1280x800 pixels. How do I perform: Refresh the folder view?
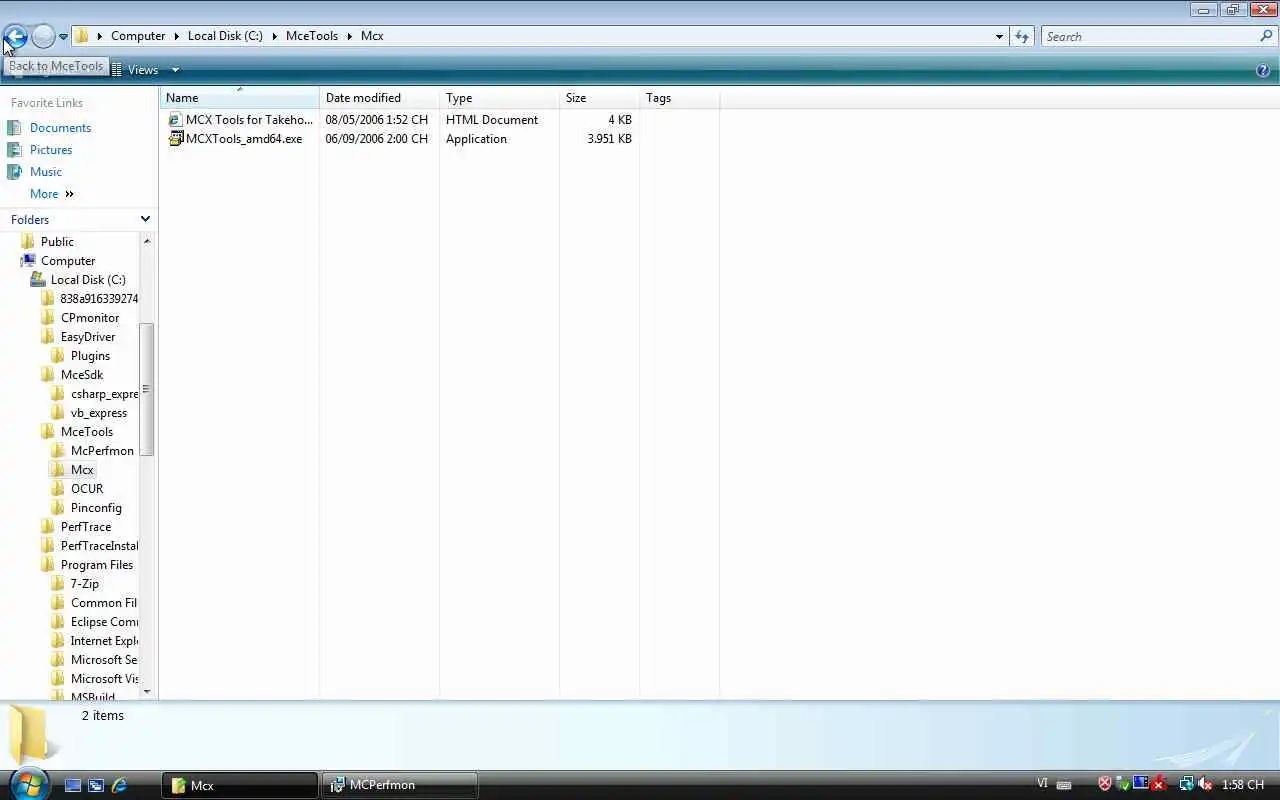click(1021, 37)
